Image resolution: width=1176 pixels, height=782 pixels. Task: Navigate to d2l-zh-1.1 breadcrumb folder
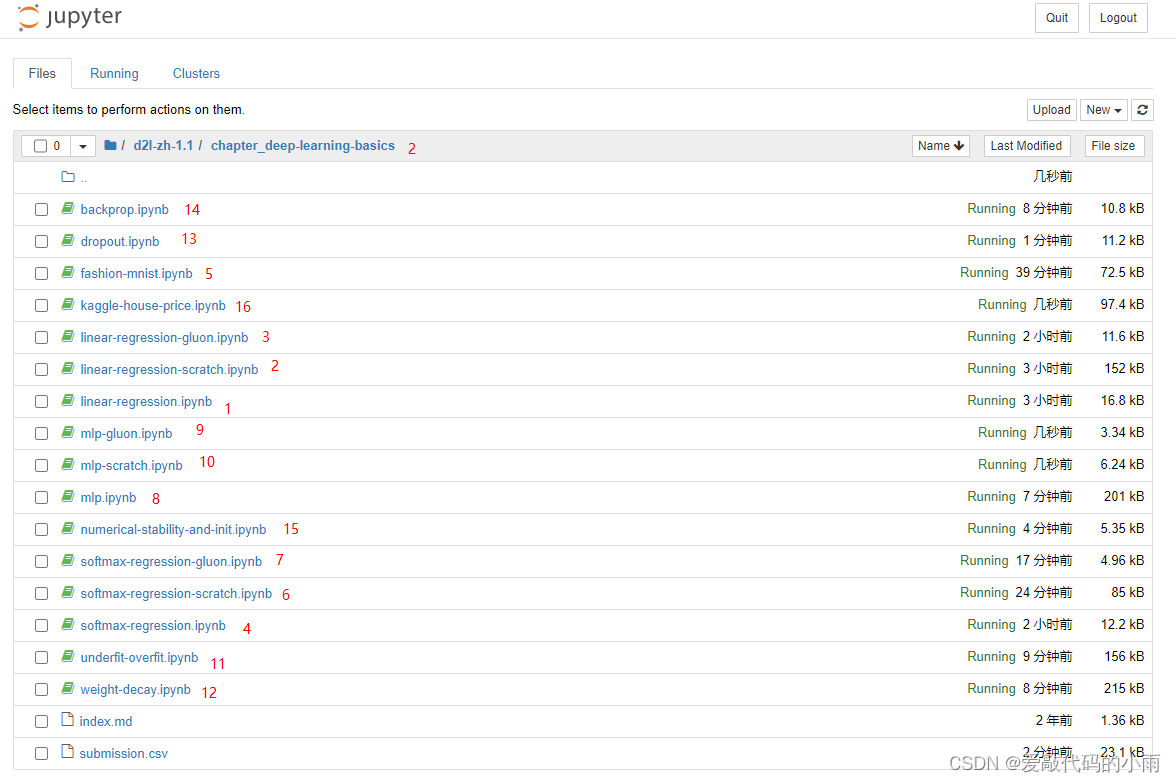[x=163, y=145]
